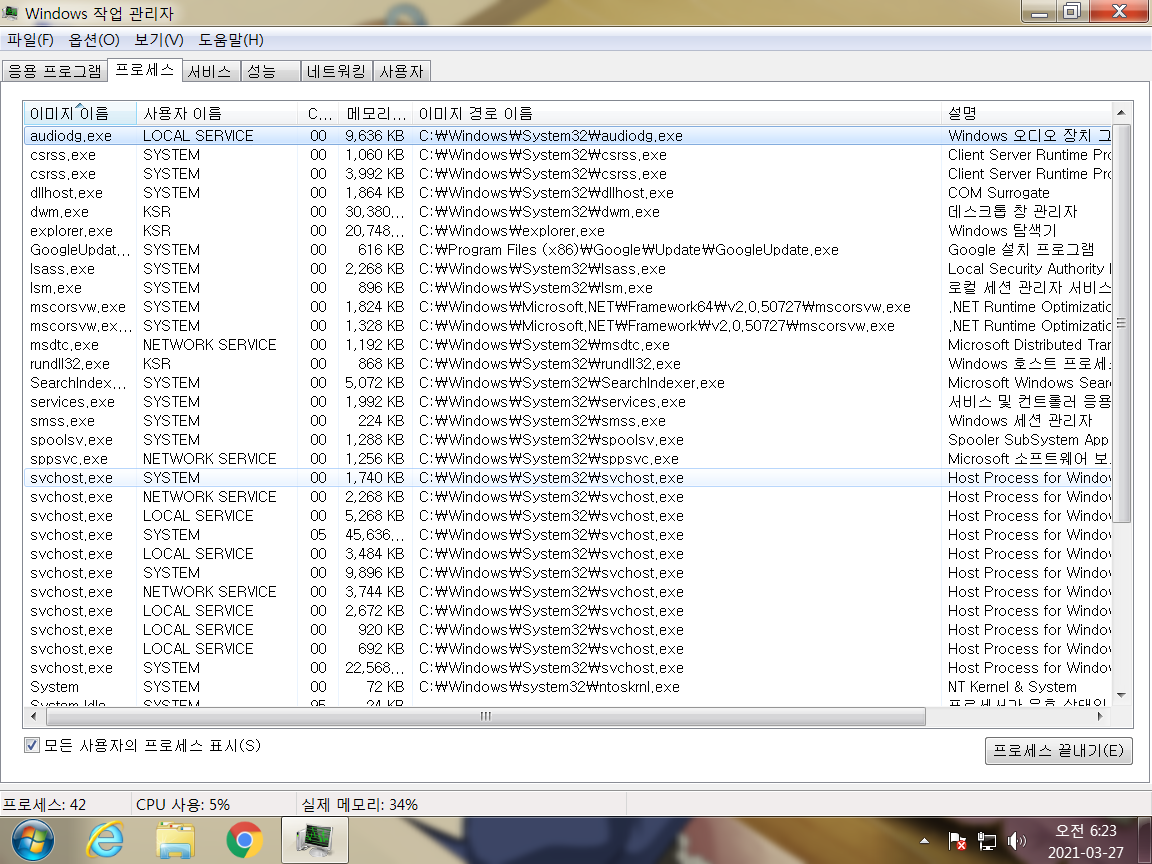Viewport: 1152px width, 864px height.
Task: Click 프로세스 끝내기(E) button
Action: (x=1058, y=751)
